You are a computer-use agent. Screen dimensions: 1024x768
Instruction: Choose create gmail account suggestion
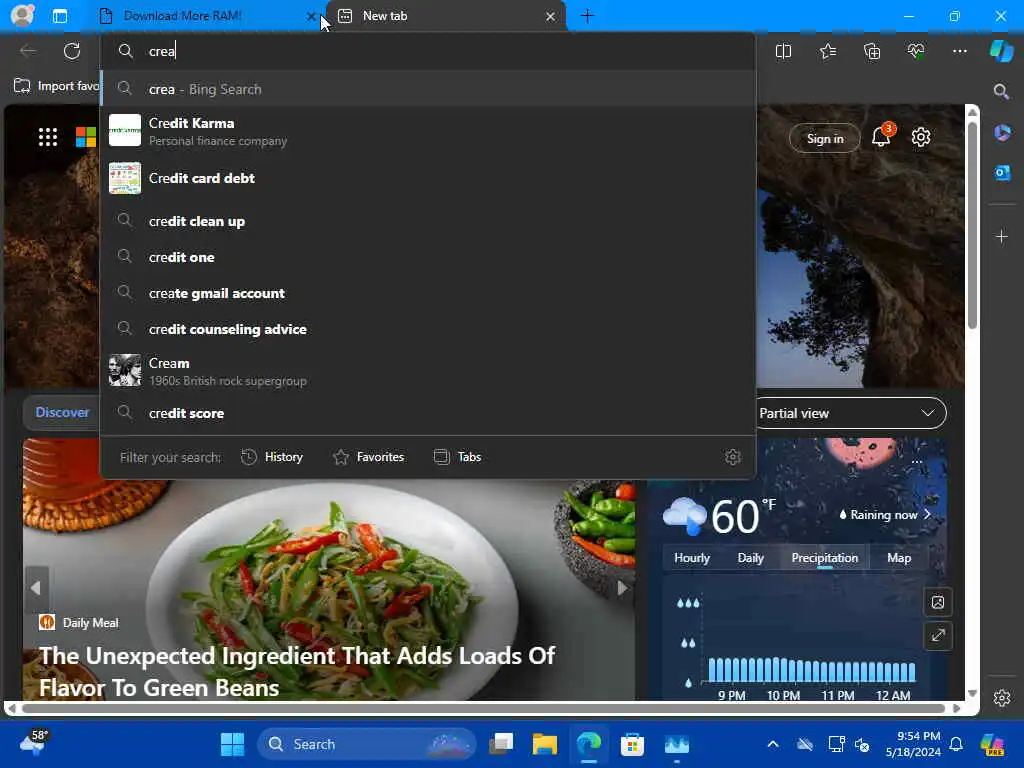point(428,293)
